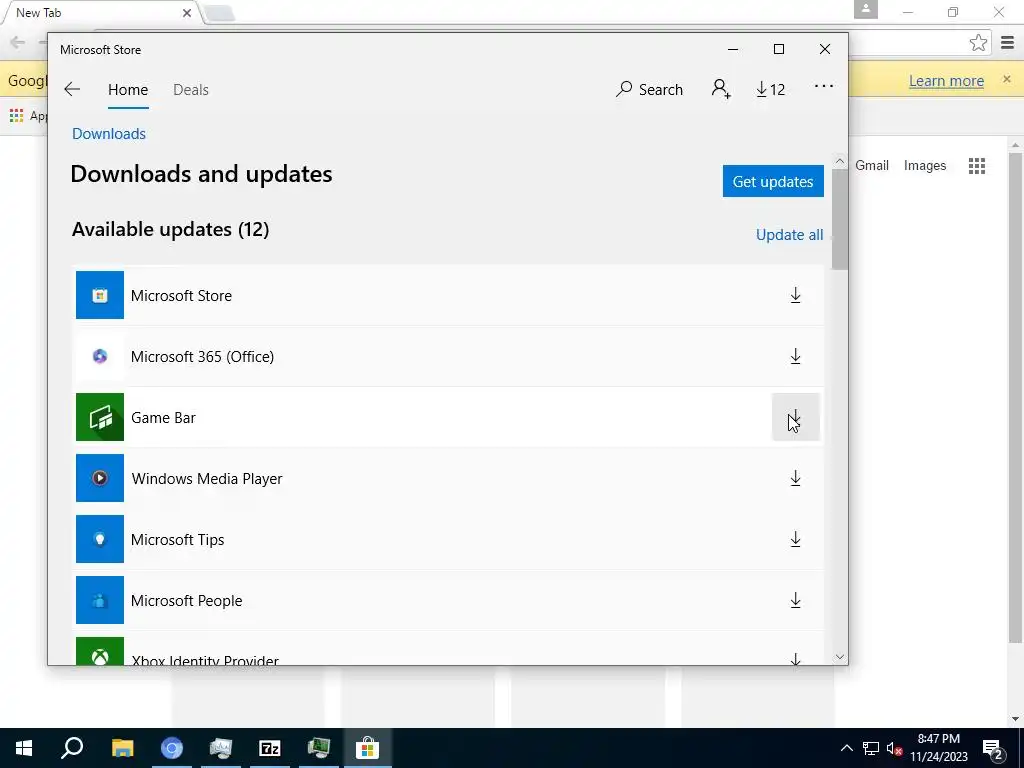Open the Google apps grid icon
The height and width of the screenshot is (768, 1024).
tap(977, 166)
